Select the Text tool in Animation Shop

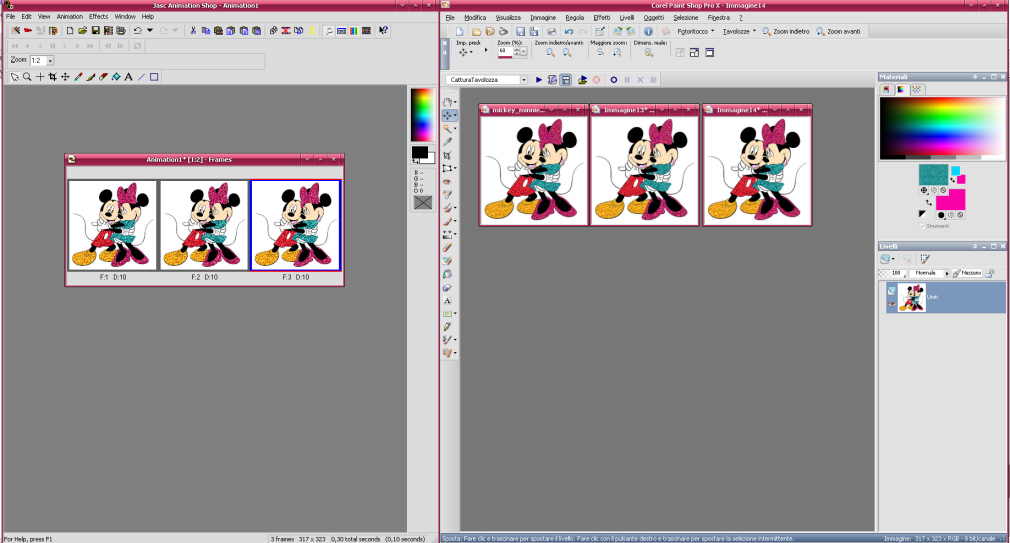point(128,77)
